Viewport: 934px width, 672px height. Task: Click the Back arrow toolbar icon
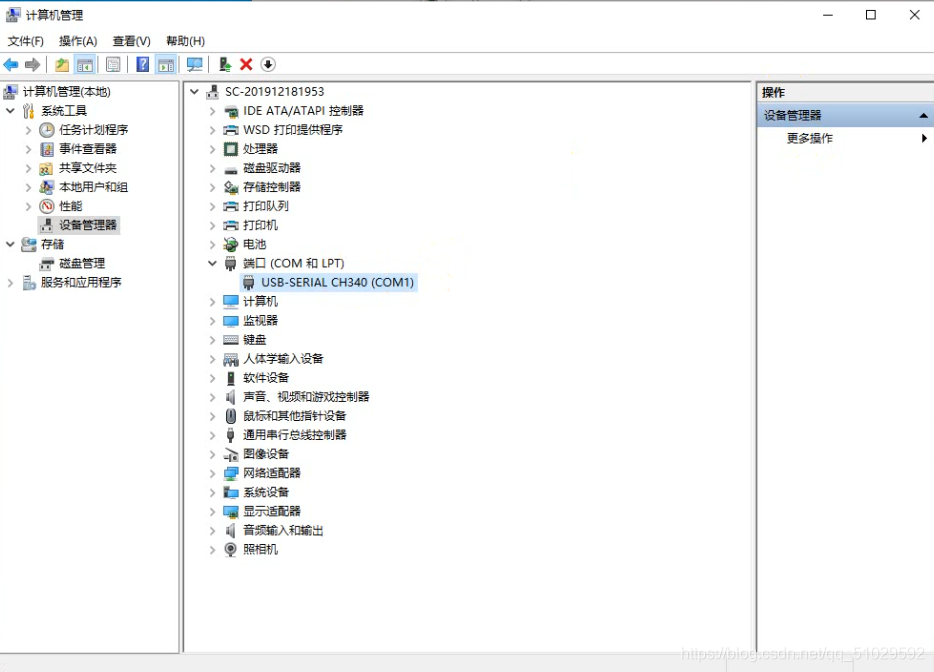tap(11, 64)
